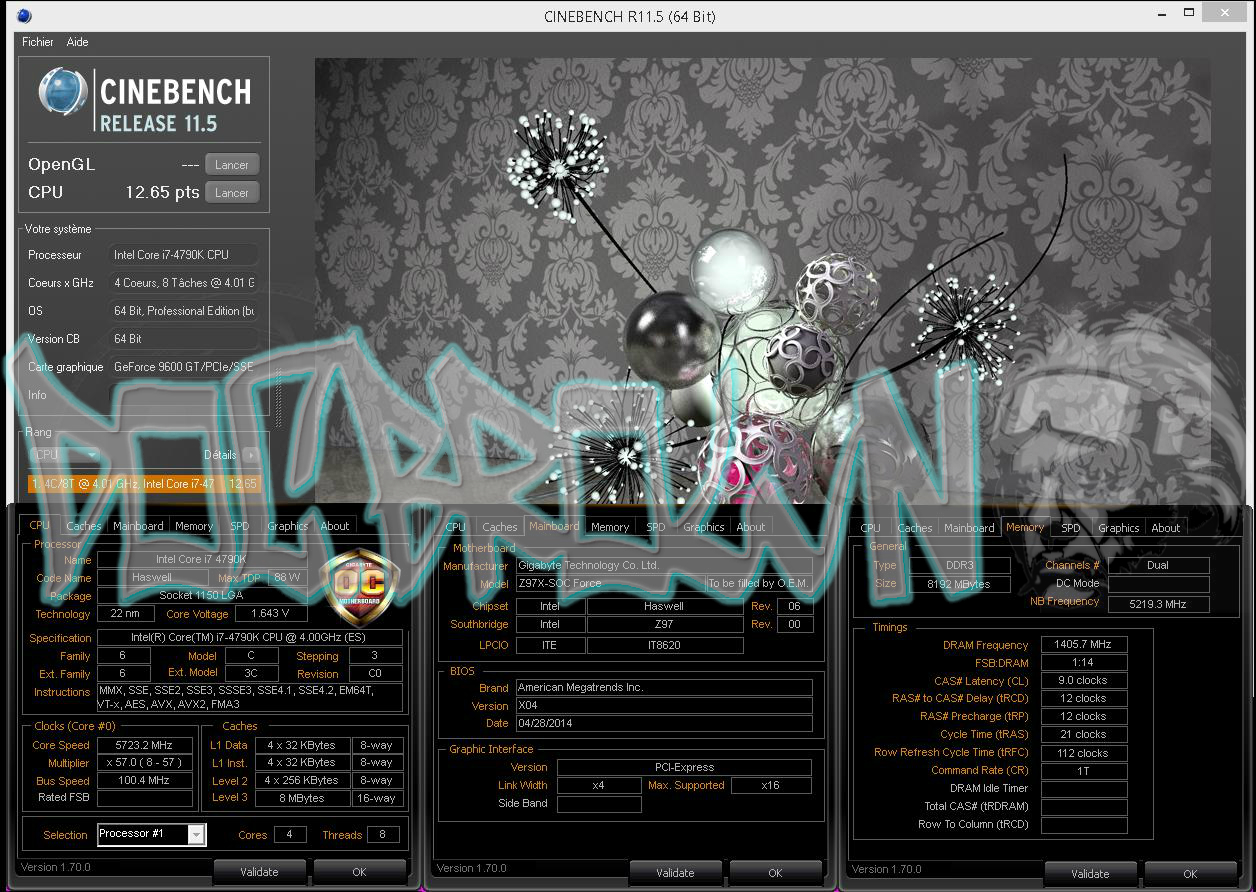1256x892 pixels.
Task: Click the Carte graphique GeForce 9600 GT field
Action: point(184,367)
